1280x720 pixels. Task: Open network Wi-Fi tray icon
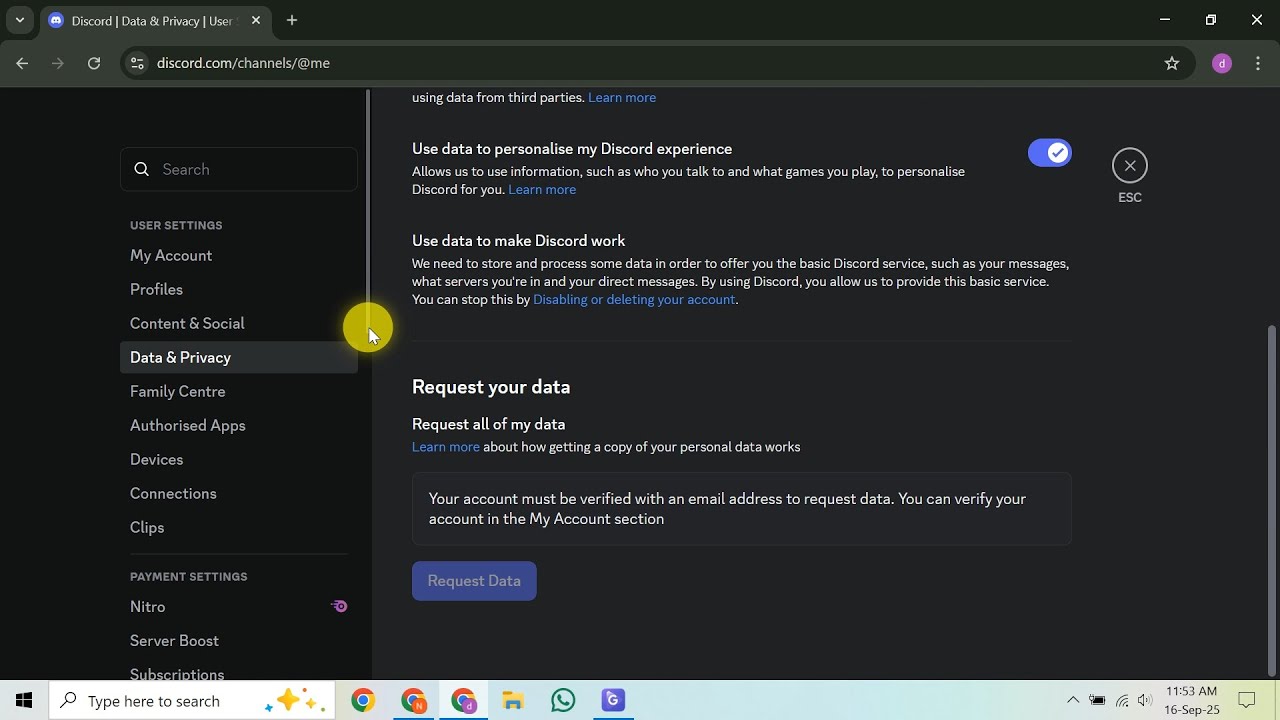click(1122, 701)
